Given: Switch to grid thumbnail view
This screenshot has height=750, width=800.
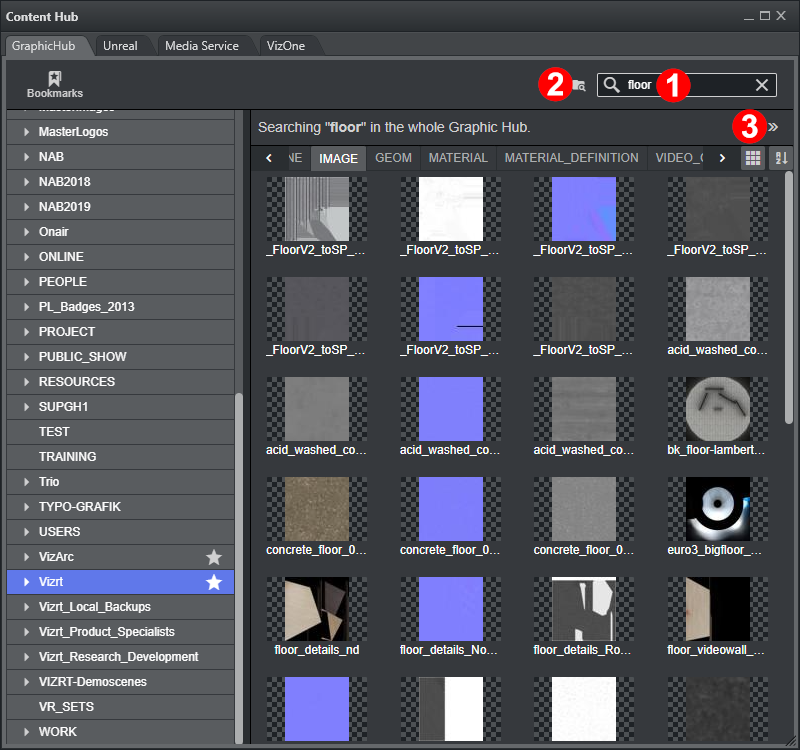Looking at the screenshot, I should pos(753,158).
